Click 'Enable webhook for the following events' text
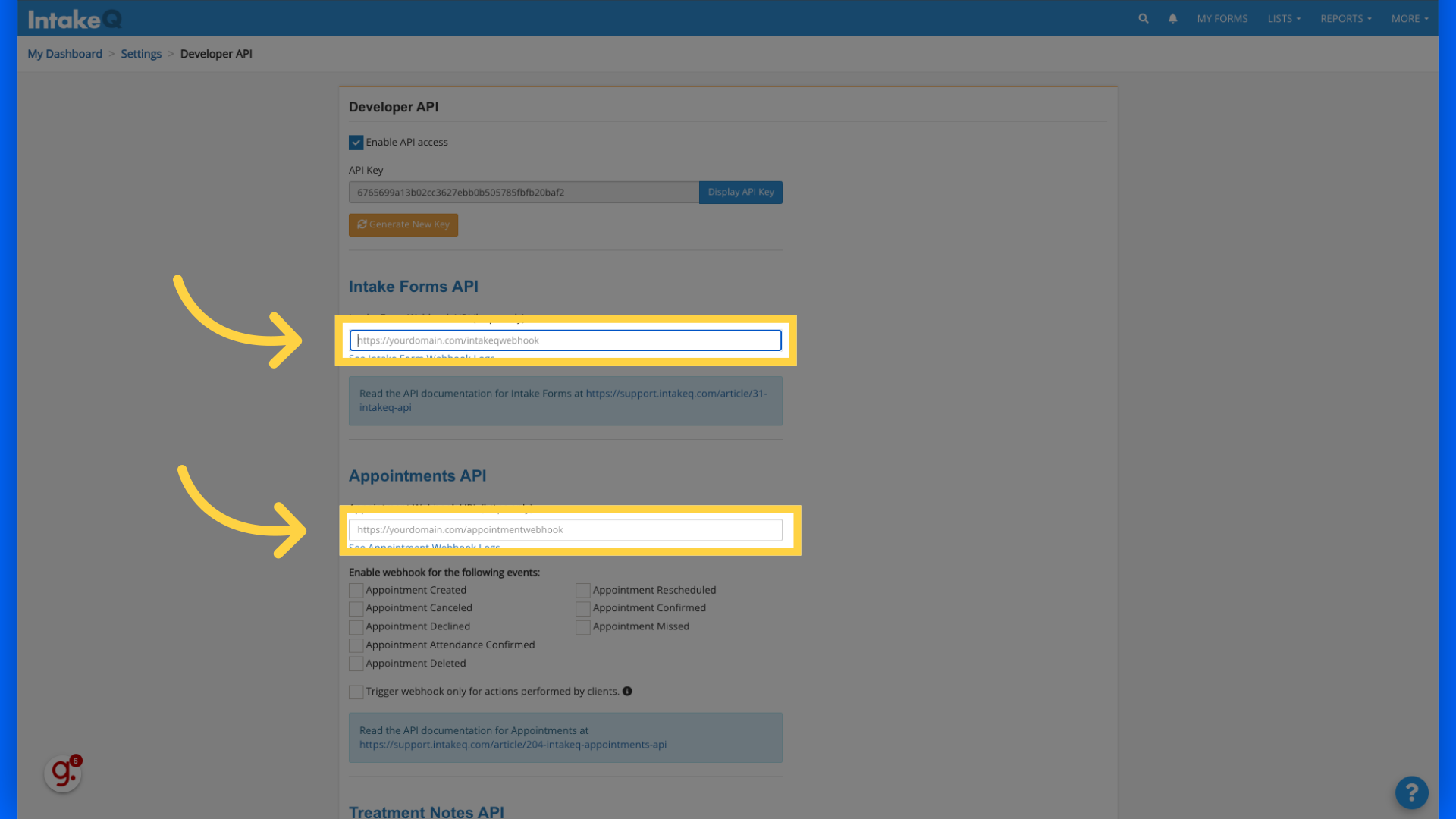Screen dimensions: 1456x819 [x=444, y=573]
